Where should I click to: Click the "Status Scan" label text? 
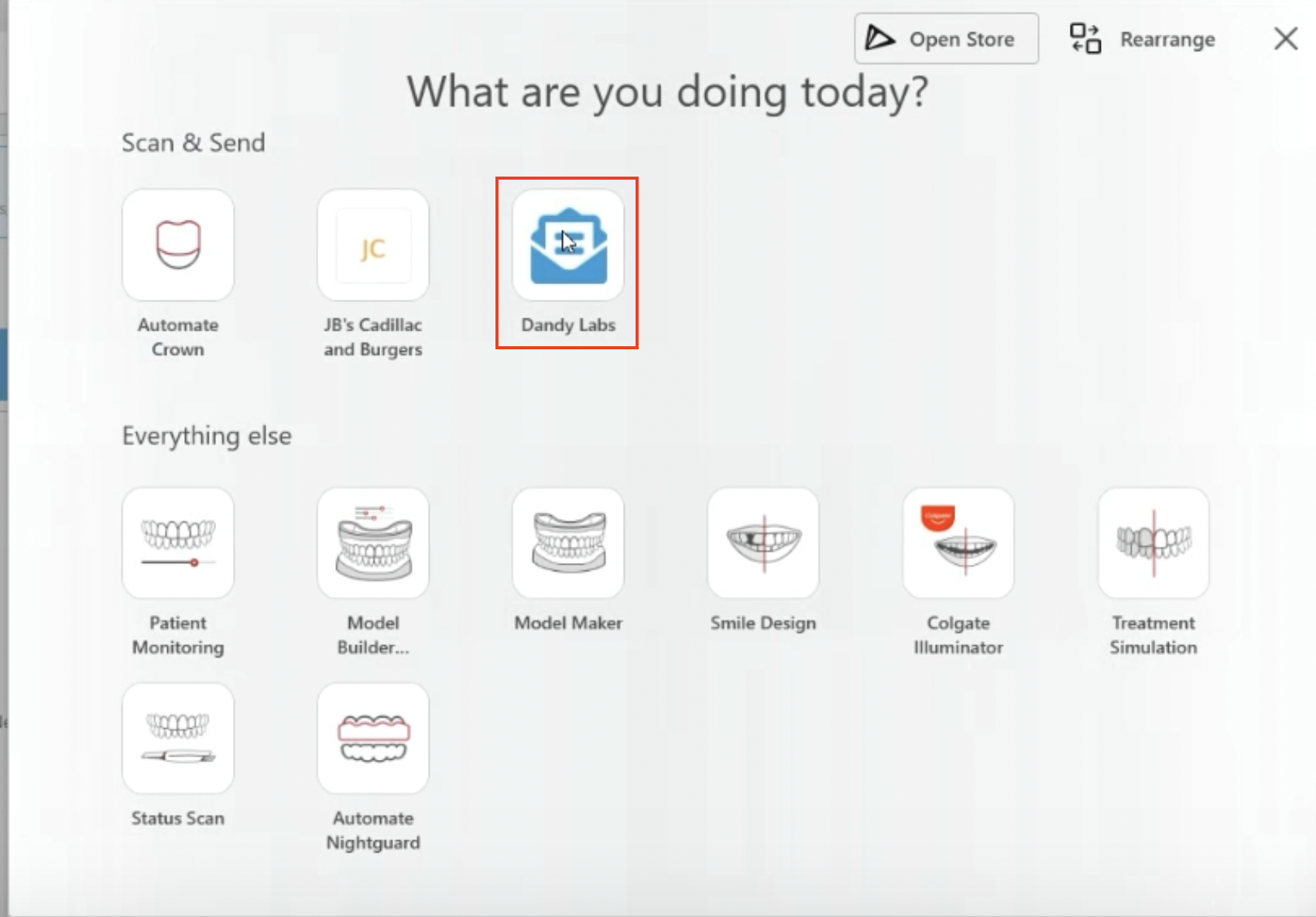click(x=178, y=819)
